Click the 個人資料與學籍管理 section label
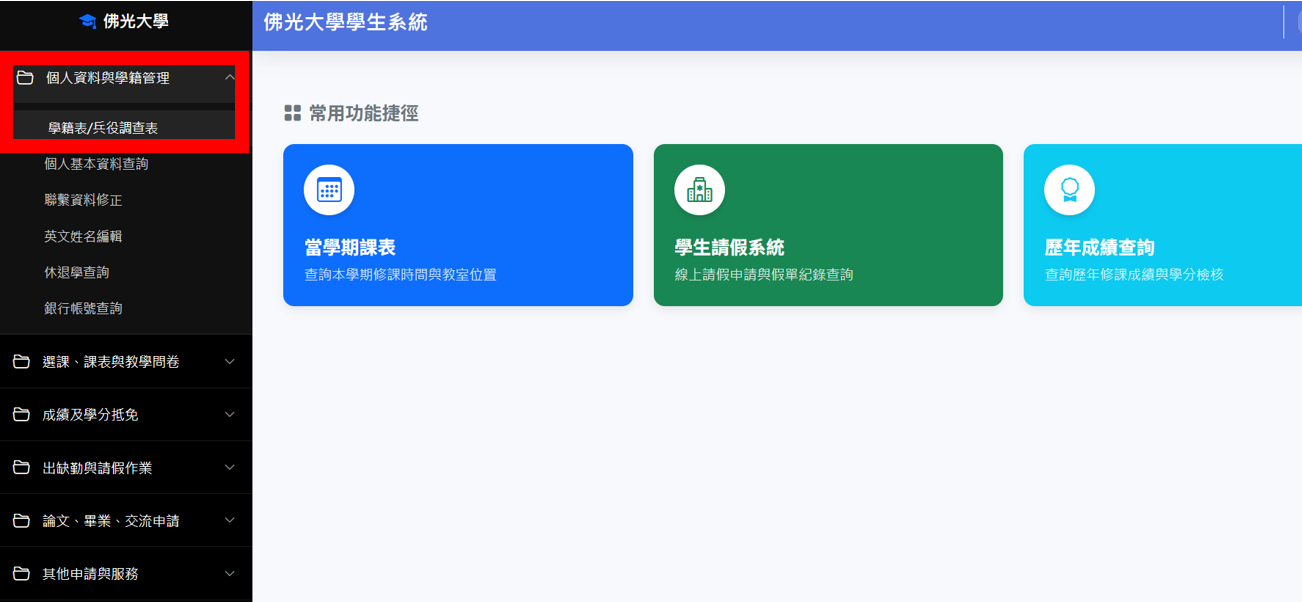The image size is (1302, 602). 108,78
